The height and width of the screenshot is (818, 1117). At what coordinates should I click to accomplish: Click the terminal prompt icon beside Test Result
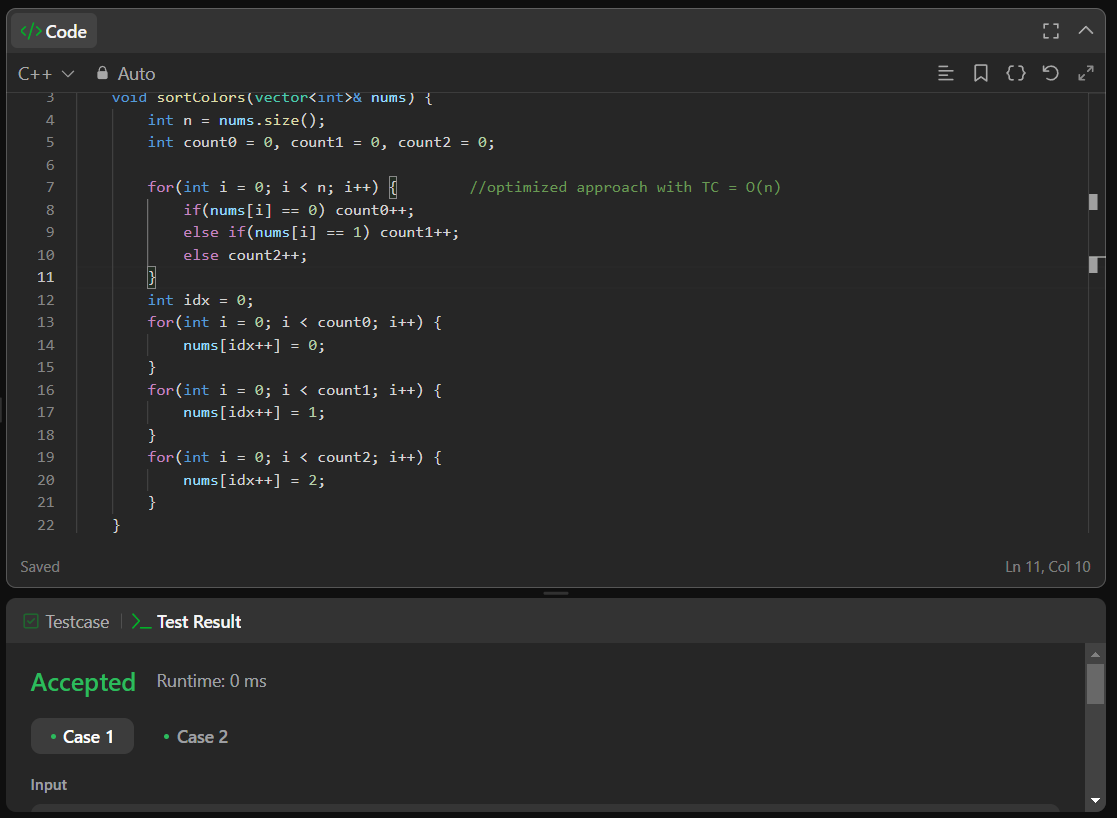click(141, 622)
